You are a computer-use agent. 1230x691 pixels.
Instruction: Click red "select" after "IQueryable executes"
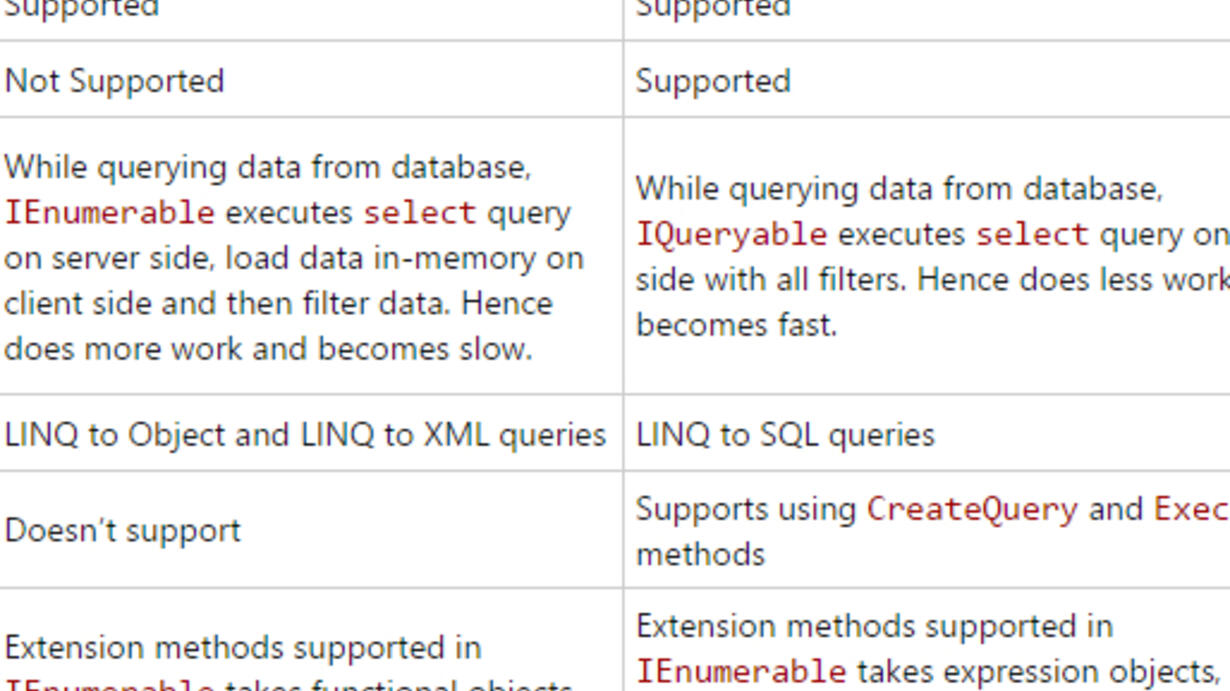[1031, 234]
